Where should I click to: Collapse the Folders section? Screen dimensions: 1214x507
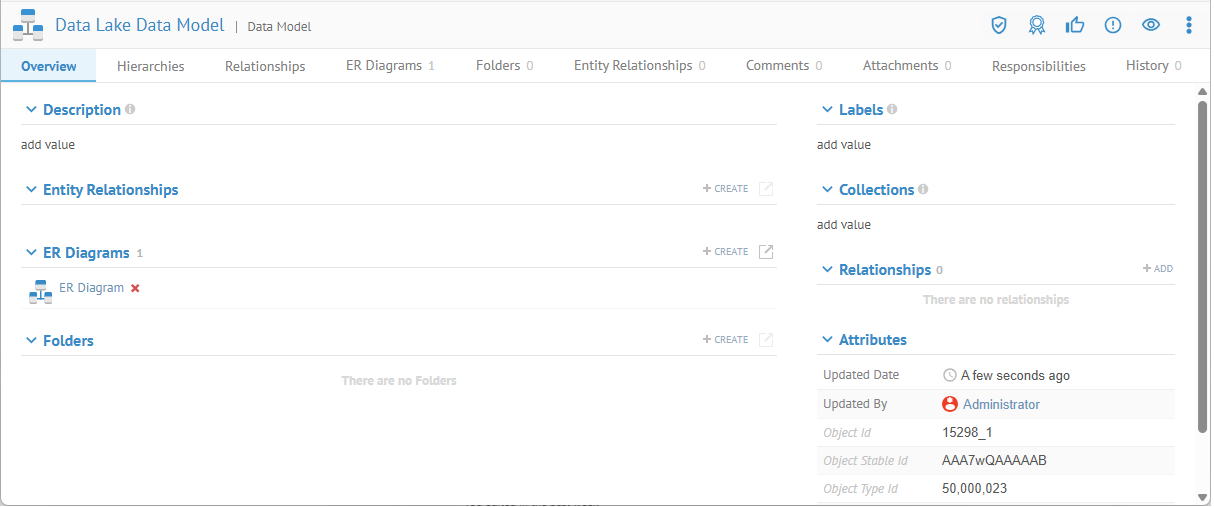pyautogui.click(x=31, y=341)
